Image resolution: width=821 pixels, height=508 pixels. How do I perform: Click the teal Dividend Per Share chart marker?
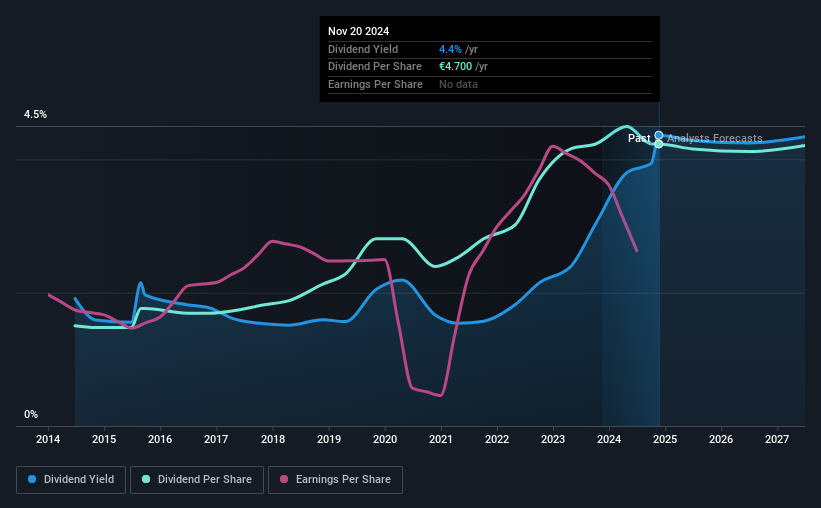(x=659, y=143)
